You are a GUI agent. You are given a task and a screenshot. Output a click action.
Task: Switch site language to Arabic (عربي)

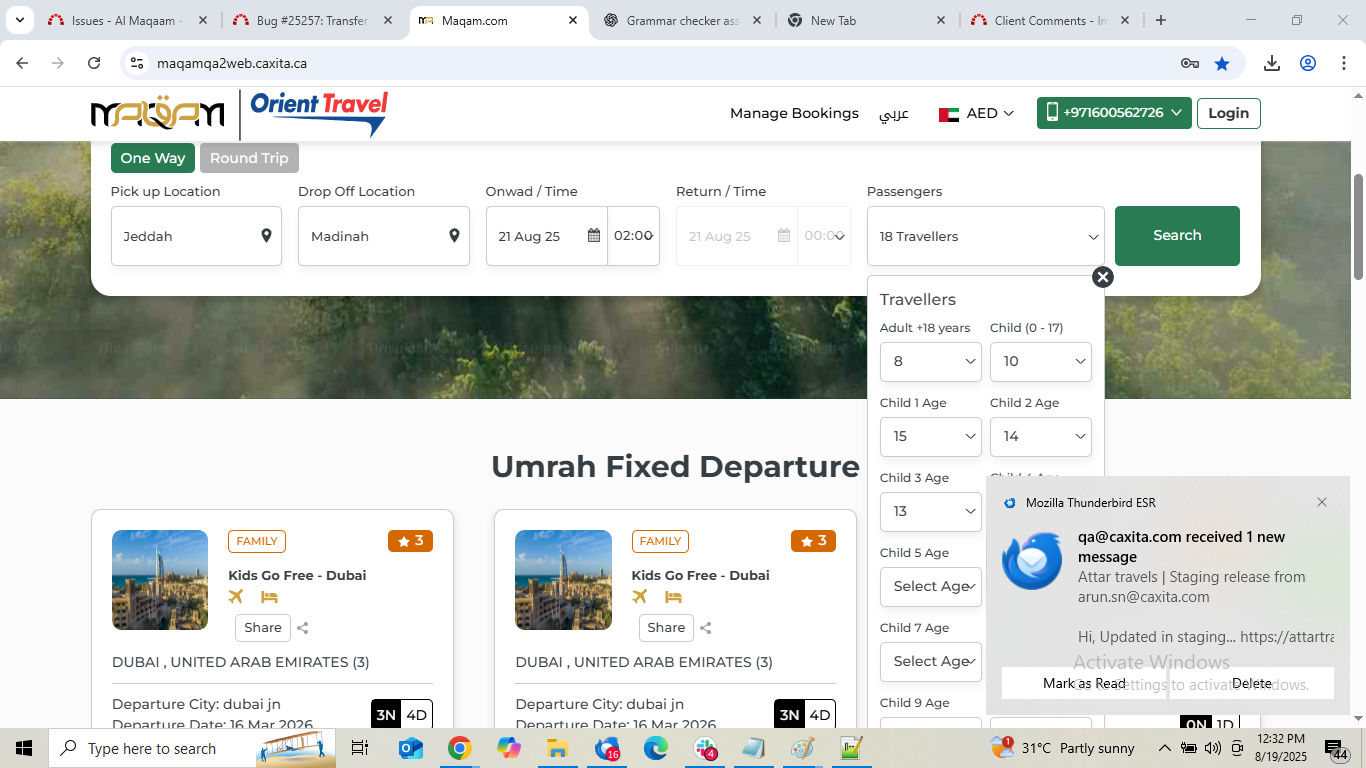pyautogui.click(x=893, y=114)
